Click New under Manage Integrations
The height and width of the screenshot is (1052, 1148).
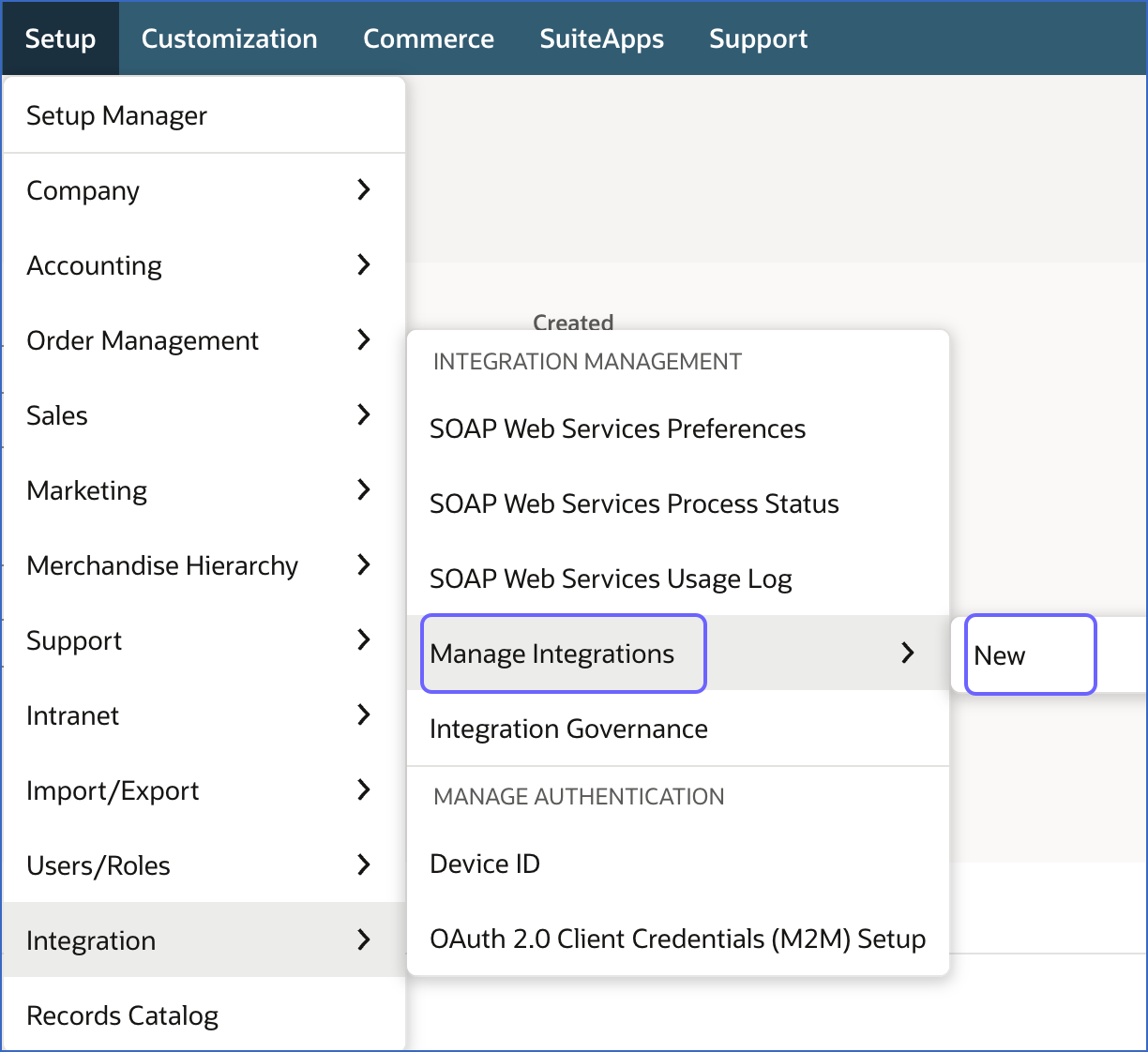[1000, 654]
